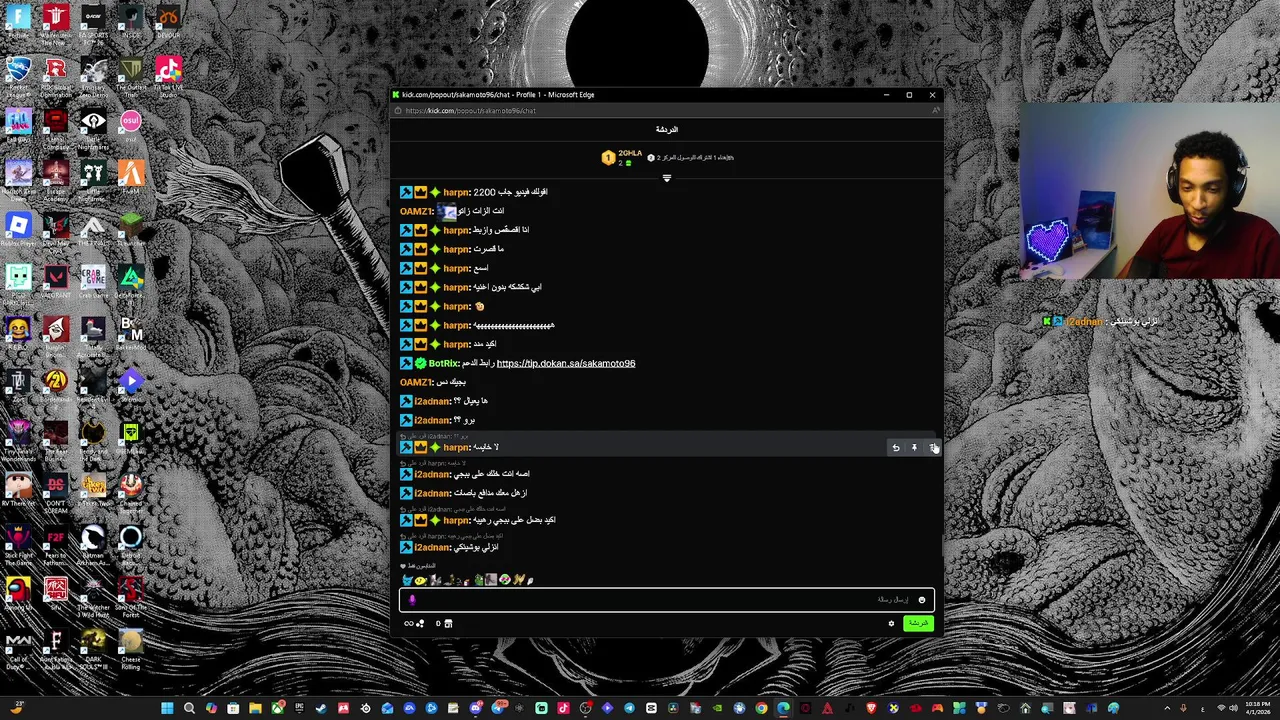Launch osu! desktop shortcut
The width and height of the screenshot is (1280, 720).
click(131, 127)
